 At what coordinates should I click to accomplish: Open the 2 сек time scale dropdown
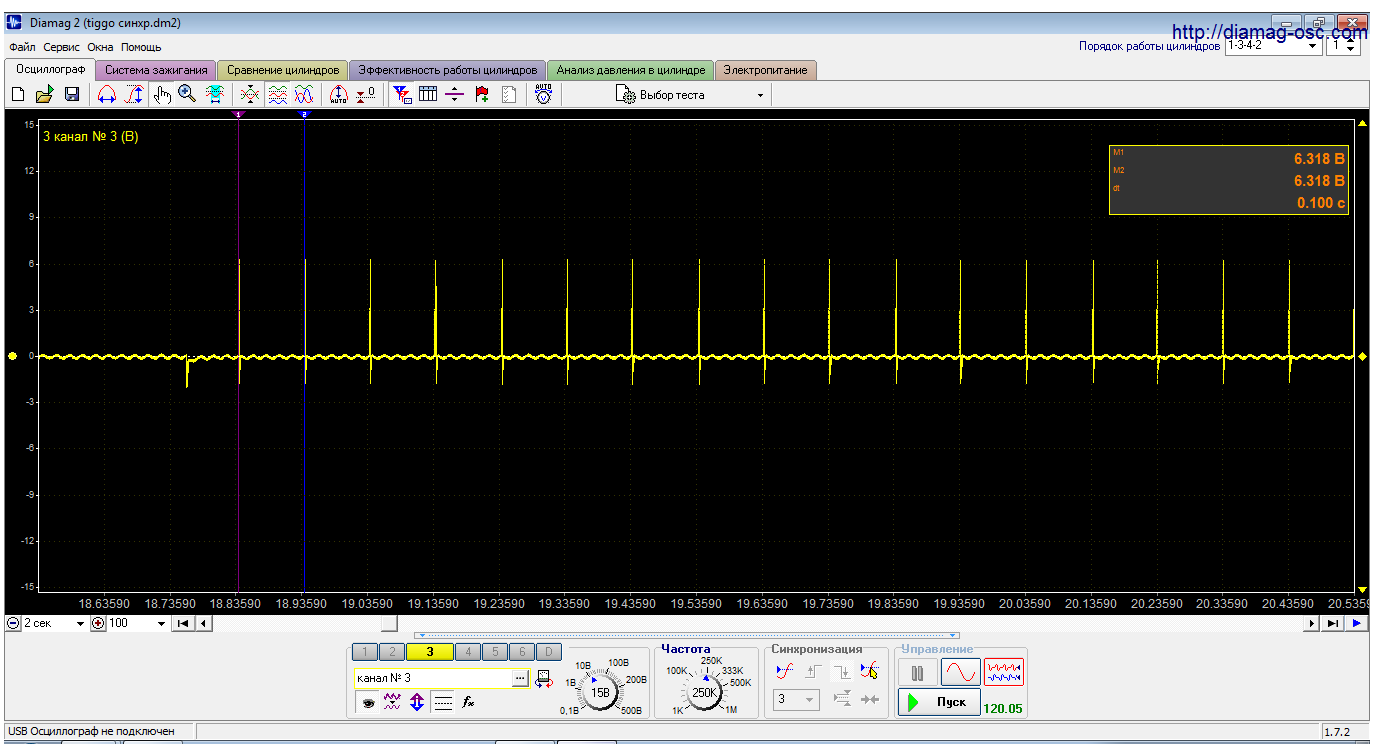(x=54, y=623)
